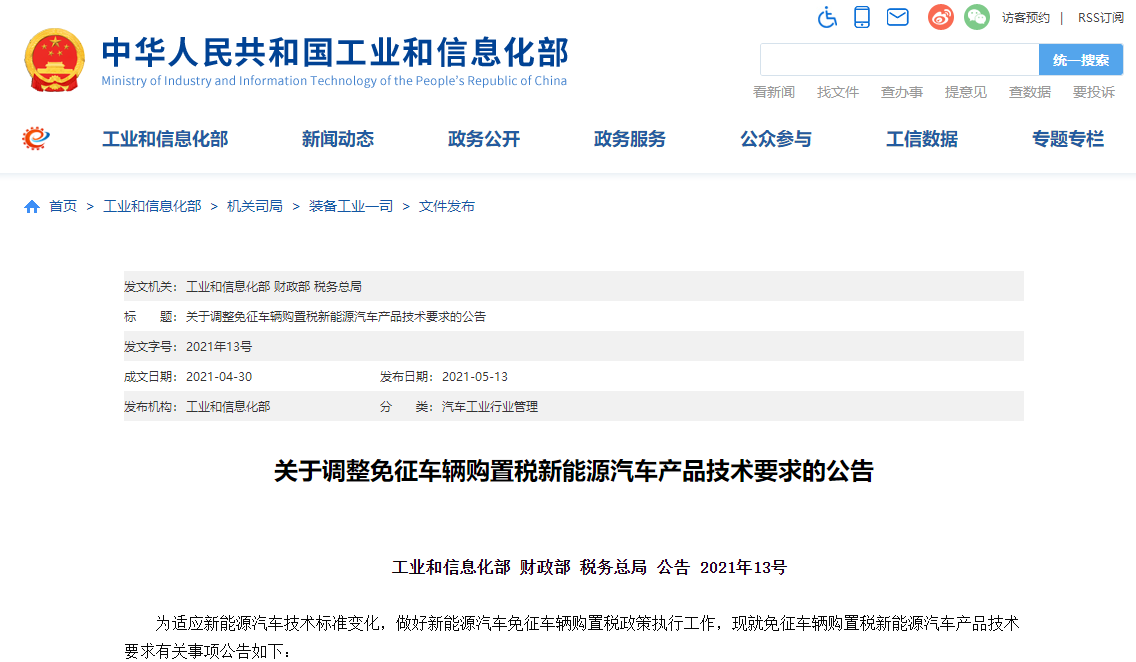Open the red Weibo icon

pyautogui.click(x=940, y=17)
